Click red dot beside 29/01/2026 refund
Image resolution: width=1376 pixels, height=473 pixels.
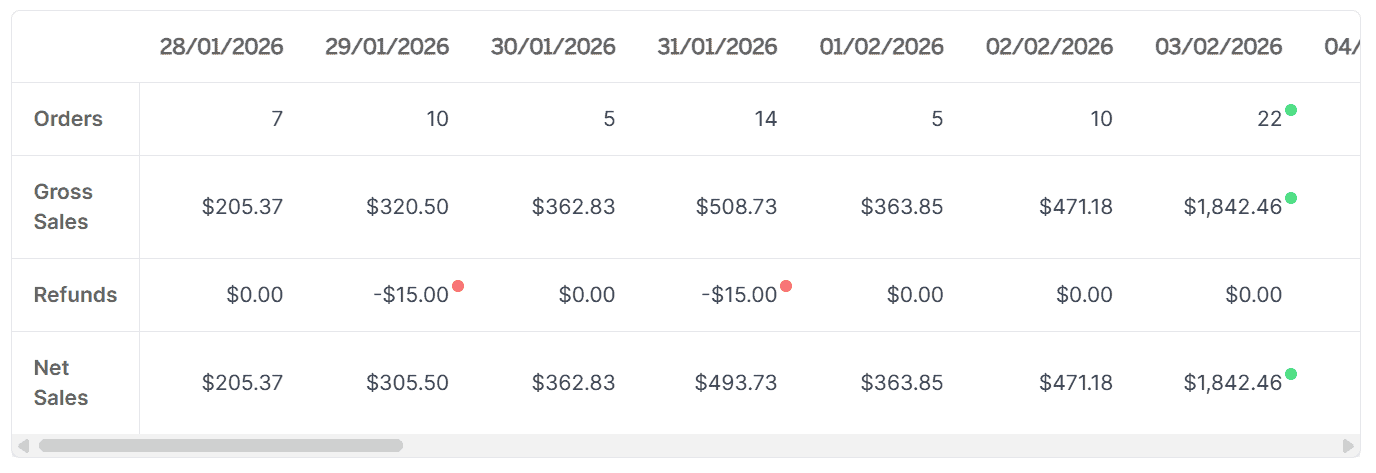(x=458, y=286)
